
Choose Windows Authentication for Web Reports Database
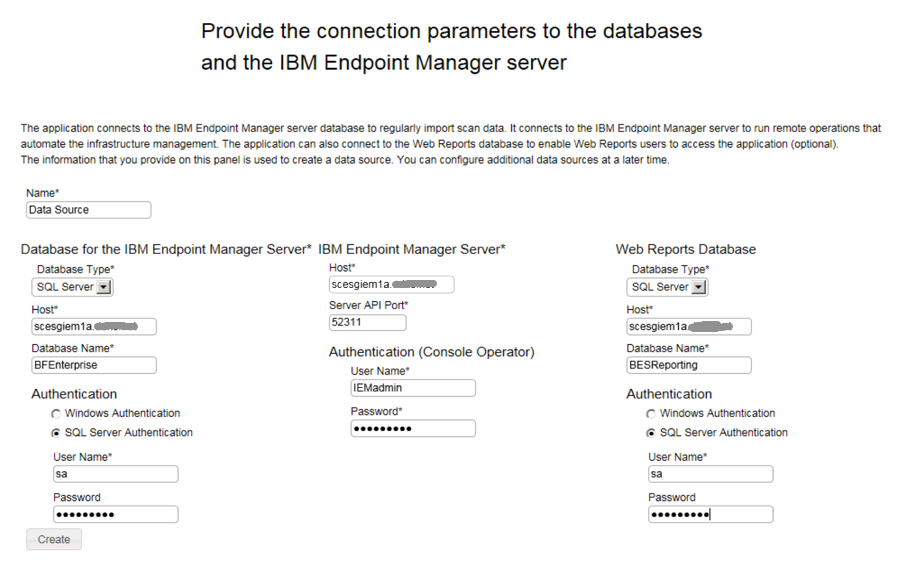[x=651, y=413]
